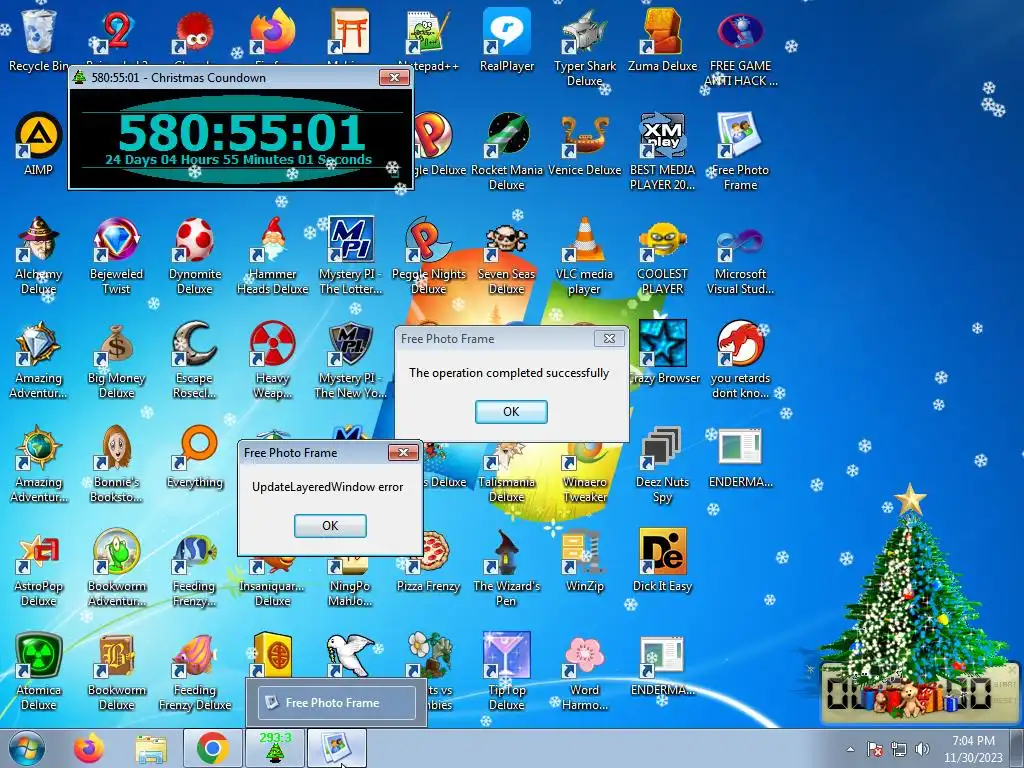This screenshot has height=768, width=1024.
Task: Close the UpdateLayeredWindow error dialog
Action: coord(403,453)
